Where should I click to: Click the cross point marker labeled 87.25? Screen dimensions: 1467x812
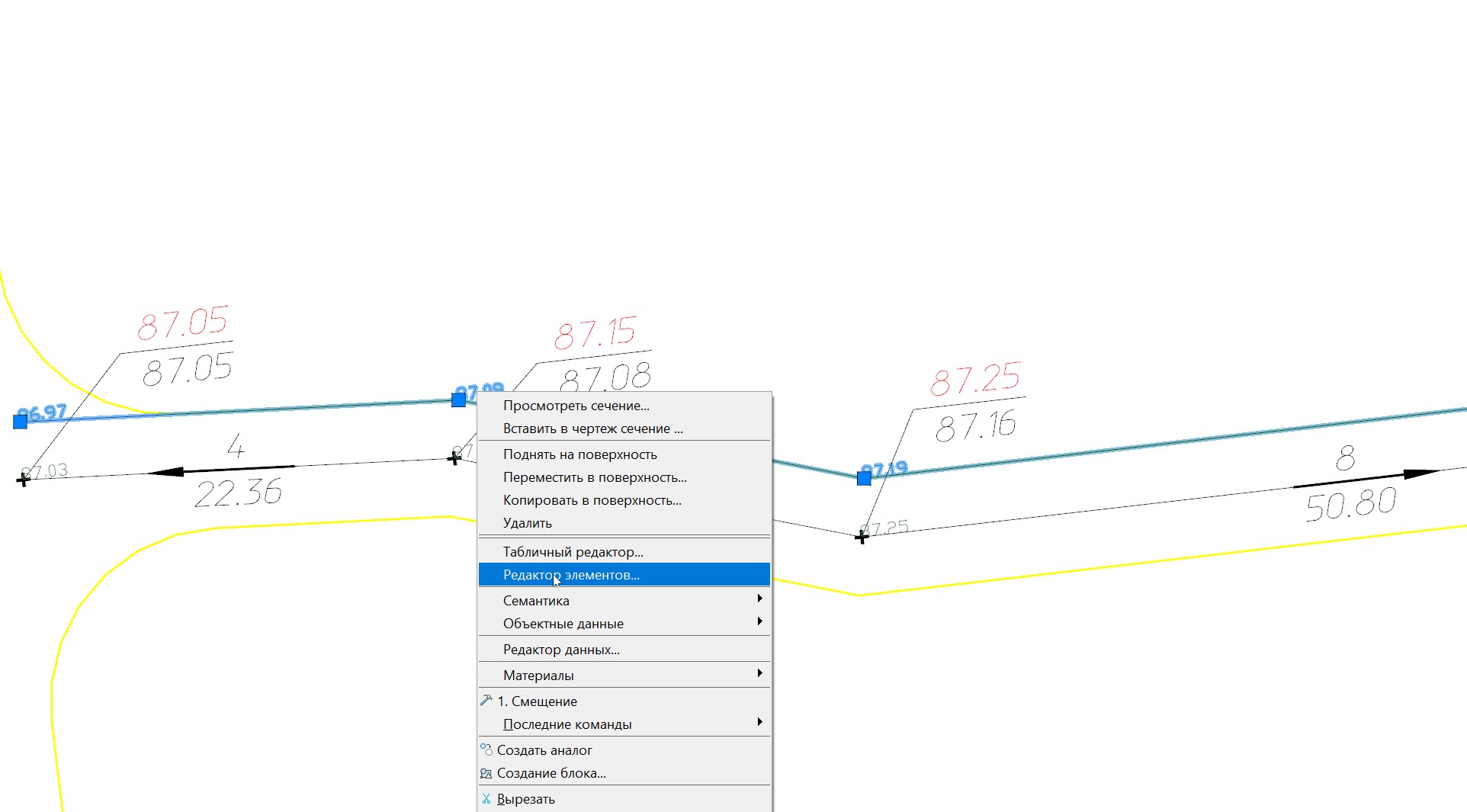(x=862, y=538)
